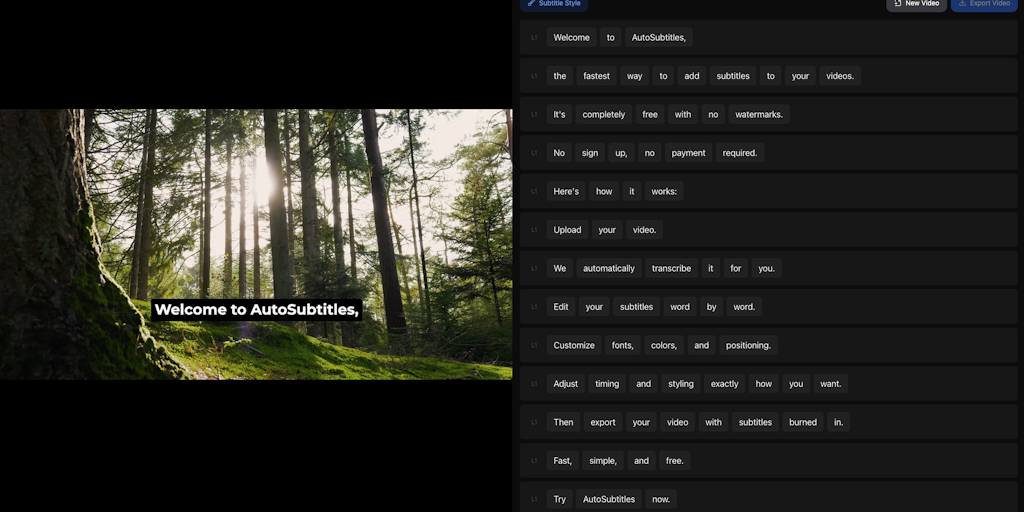Click "subtitles" in the "Edit your" line

(x=636, y=307)
